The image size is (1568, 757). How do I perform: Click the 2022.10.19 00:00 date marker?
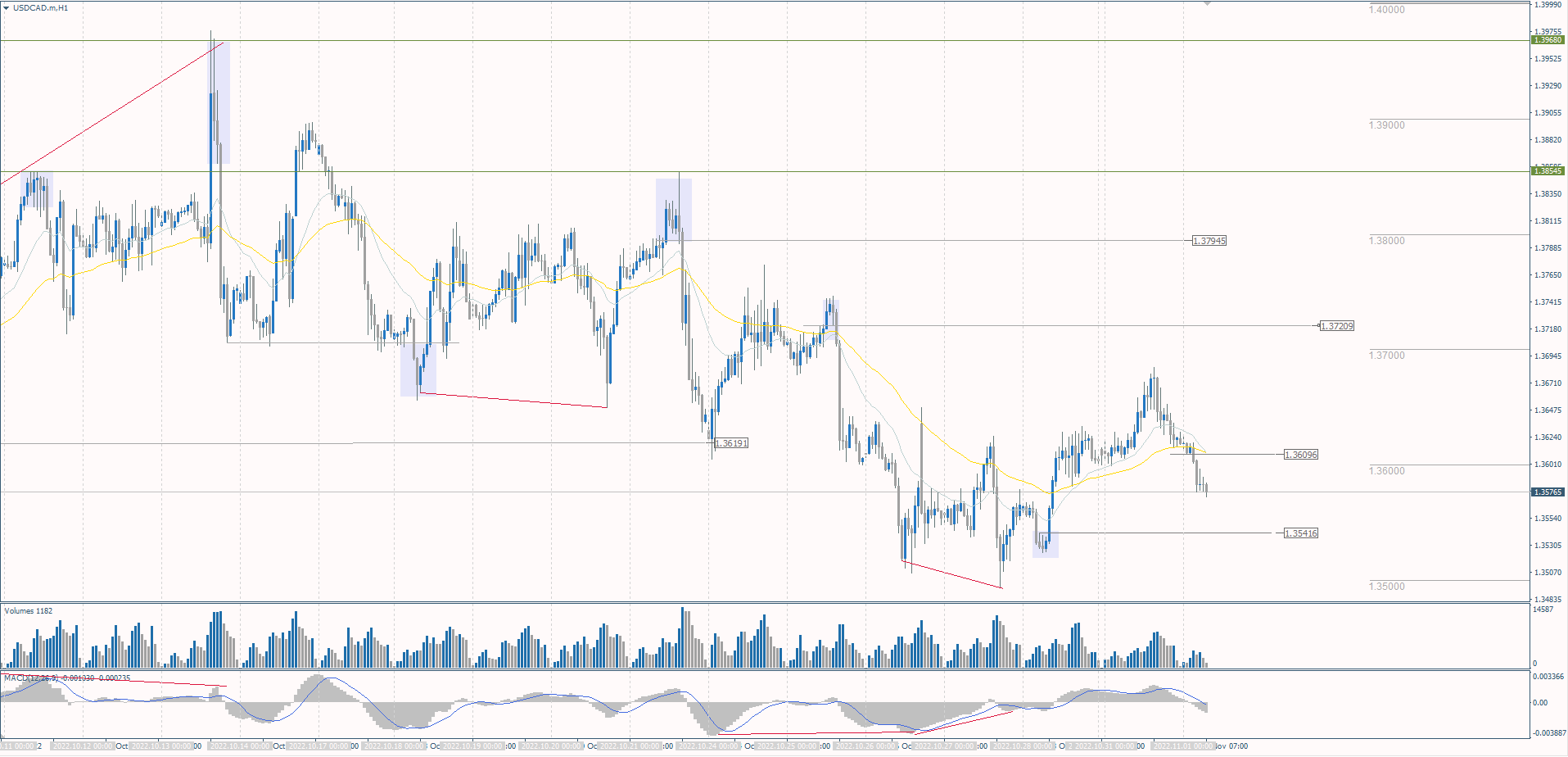[x=472, y=746]
